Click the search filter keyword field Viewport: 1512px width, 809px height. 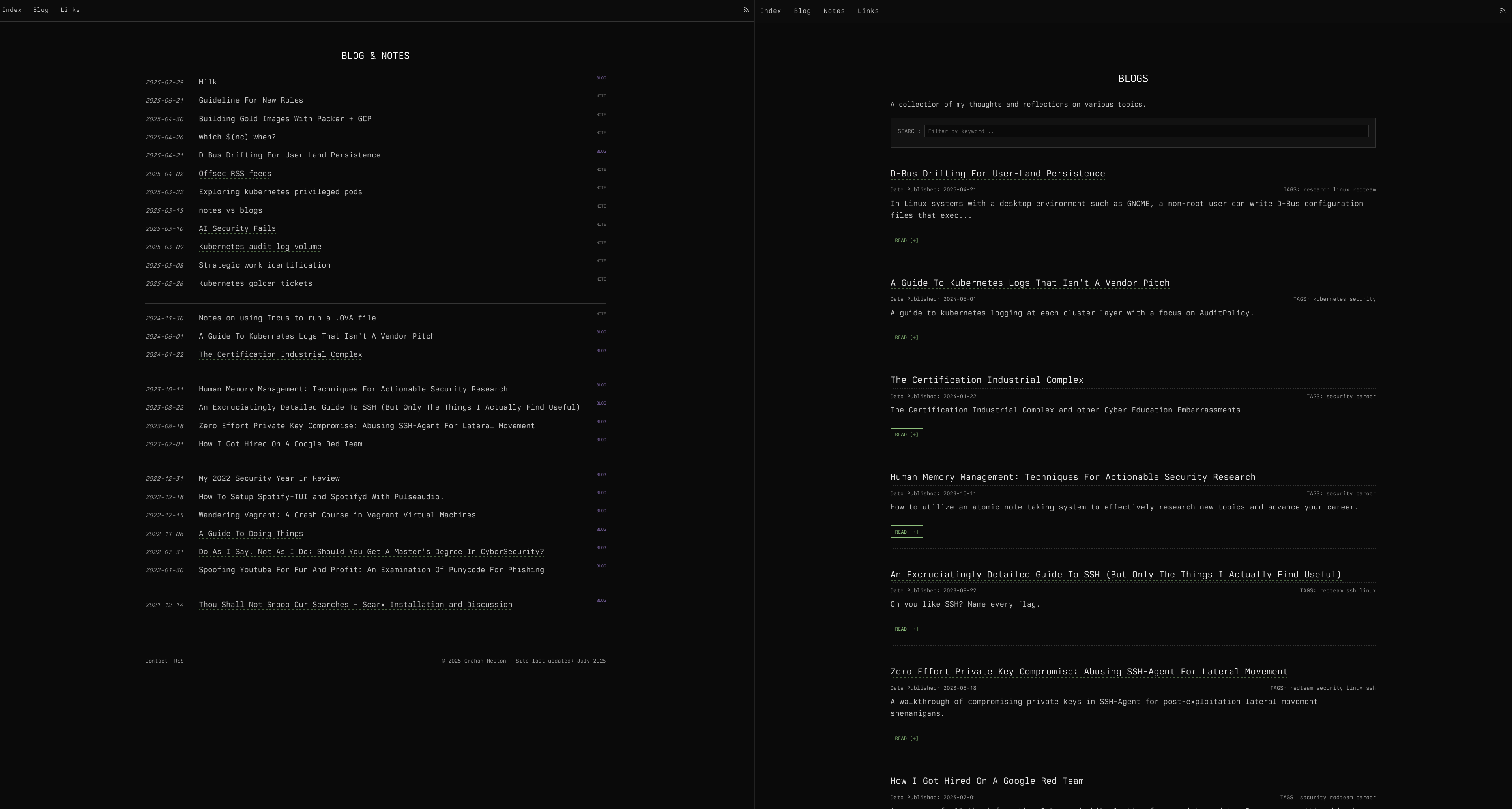click(x=1146, y=131)
